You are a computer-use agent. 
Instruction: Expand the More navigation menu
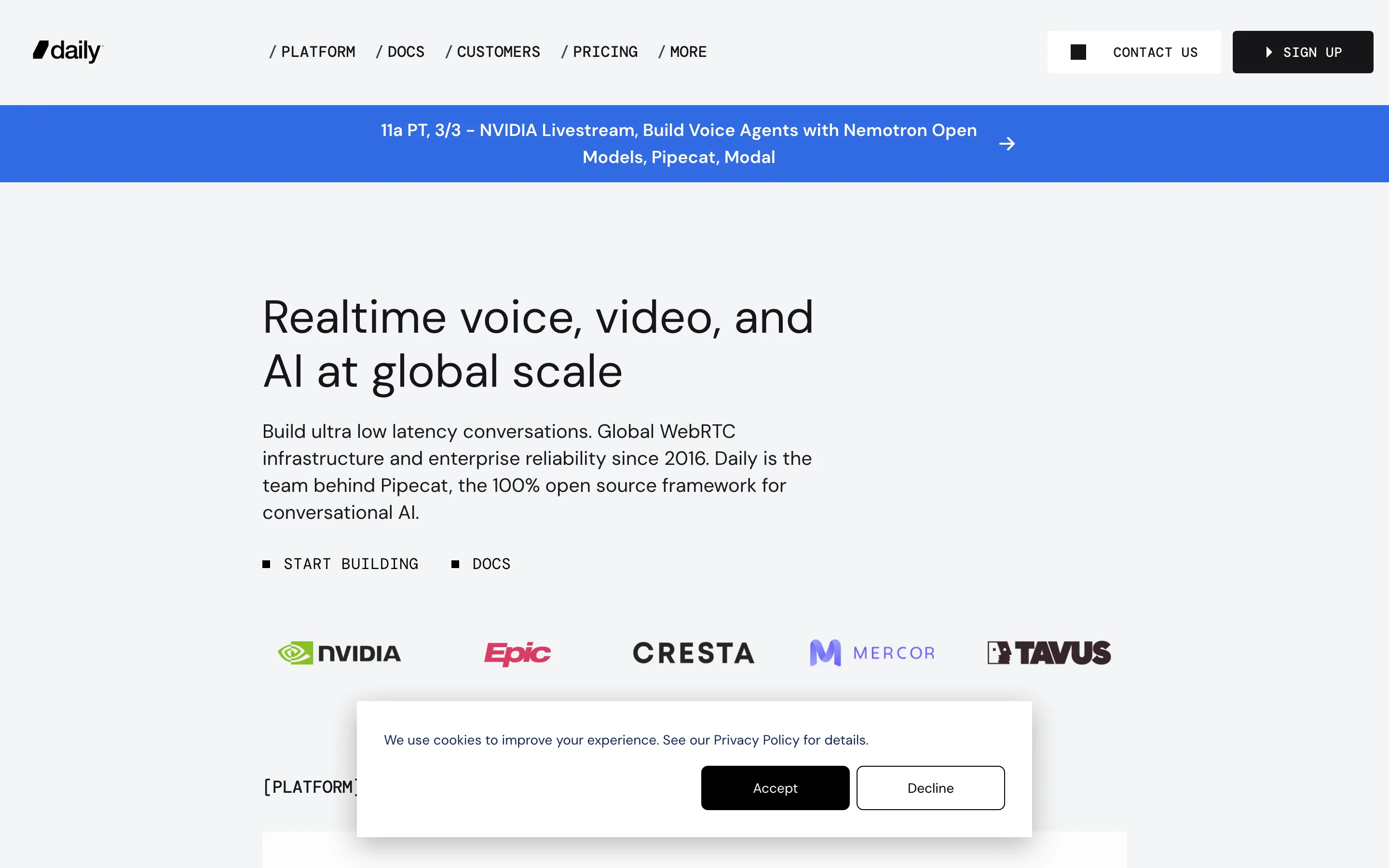coord(682,52)
